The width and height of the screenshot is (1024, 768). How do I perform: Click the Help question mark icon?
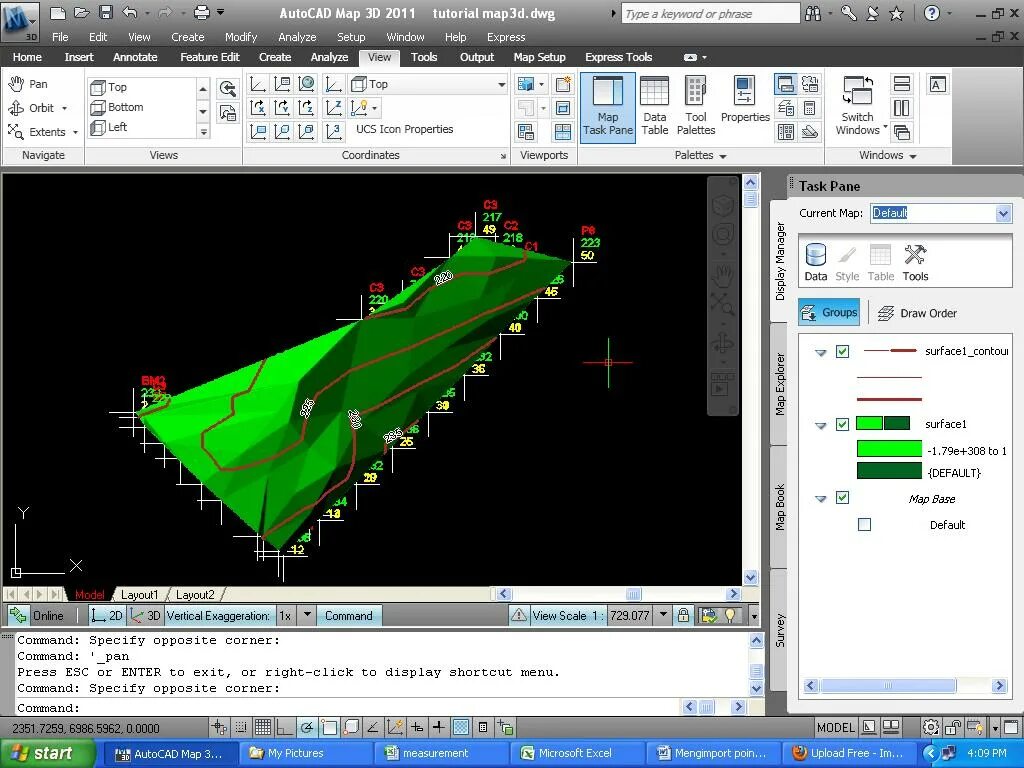pos(932,13)
